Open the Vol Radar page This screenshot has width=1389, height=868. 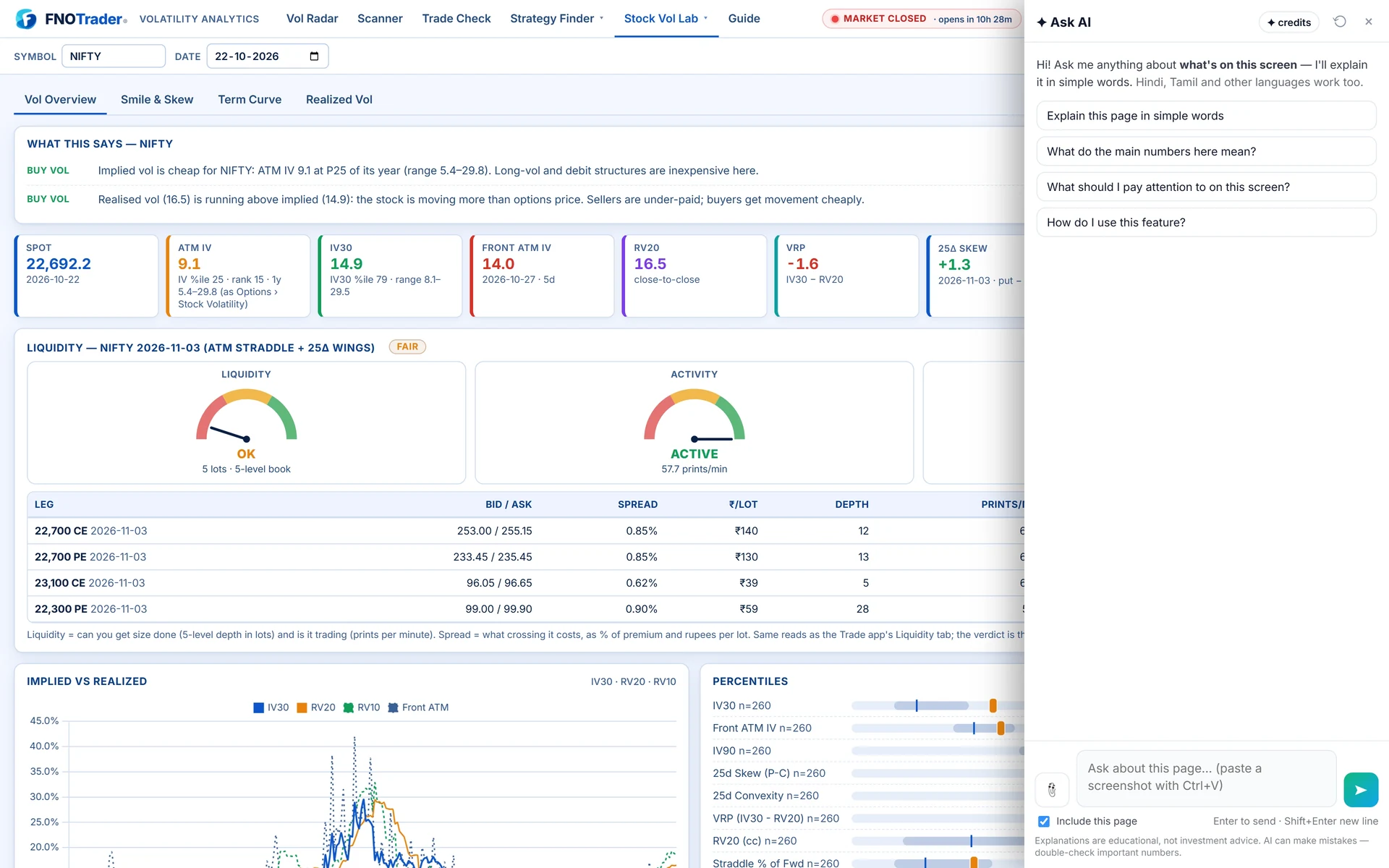313,19
